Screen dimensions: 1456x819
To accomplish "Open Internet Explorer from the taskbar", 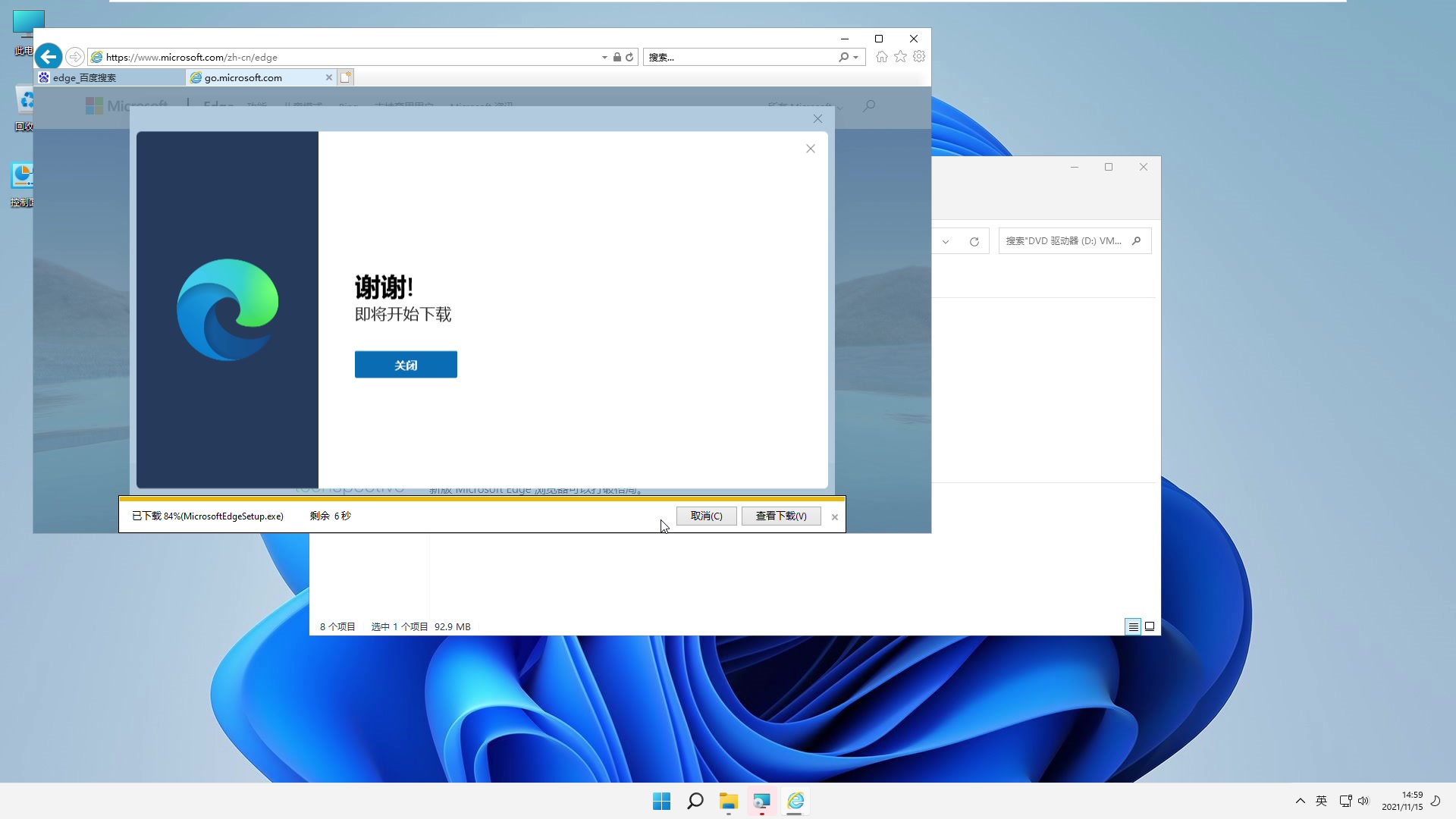I will [x=795, y=800].
